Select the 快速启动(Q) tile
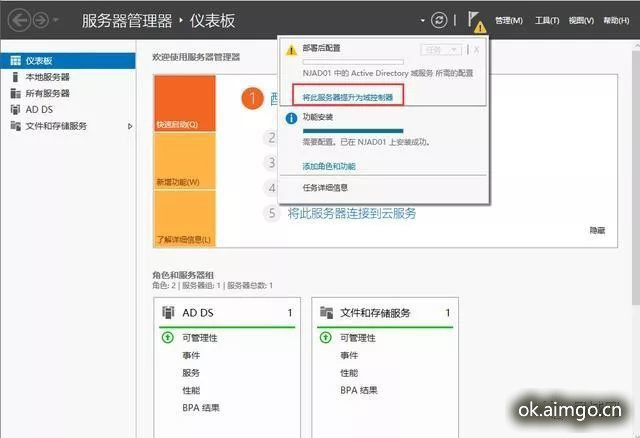The width and height of the screenshot is (640, 438). (184, 103)
